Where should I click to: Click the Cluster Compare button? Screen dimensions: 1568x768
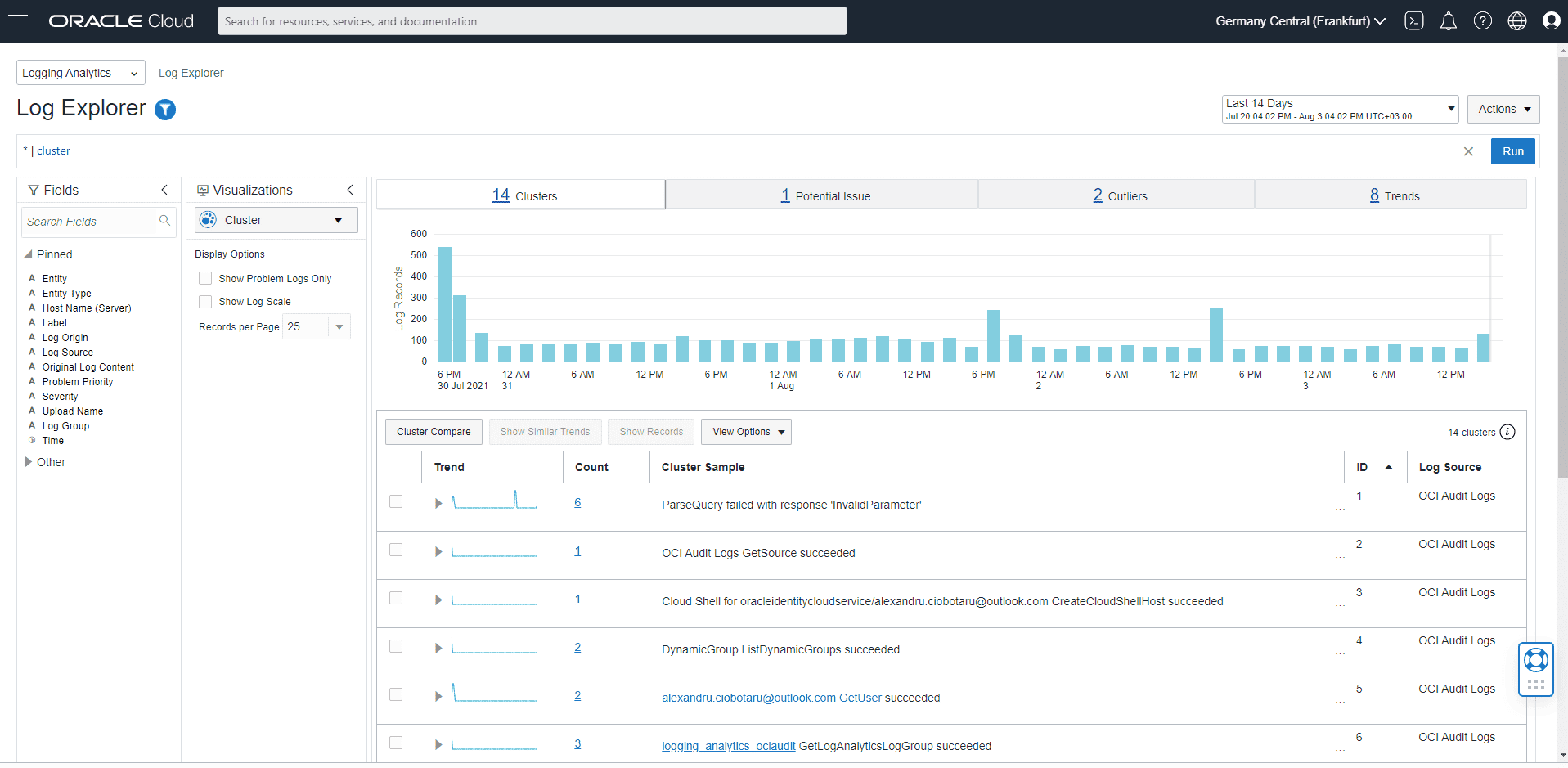click(x=434, y=432)
